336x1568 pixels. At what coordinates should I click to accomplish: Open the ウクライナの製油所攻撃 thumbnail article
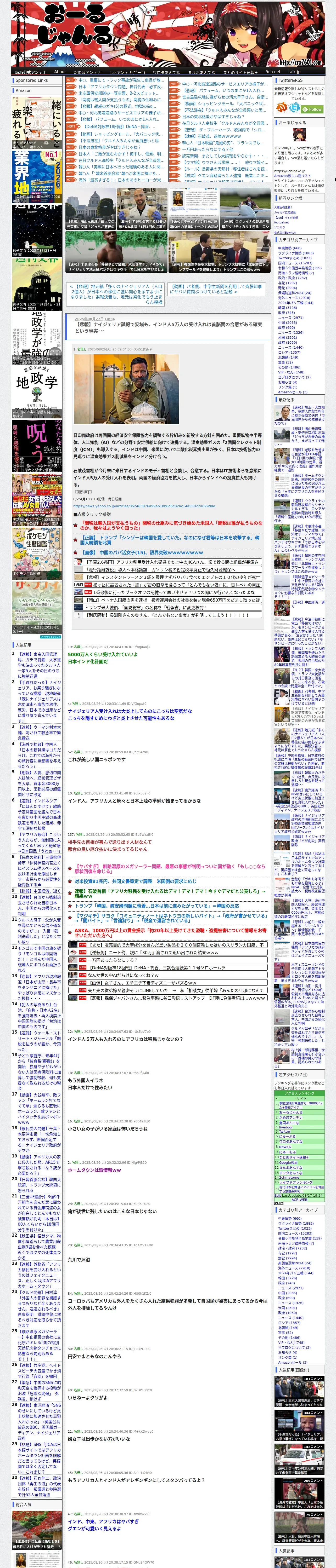[x=246, y=209]
